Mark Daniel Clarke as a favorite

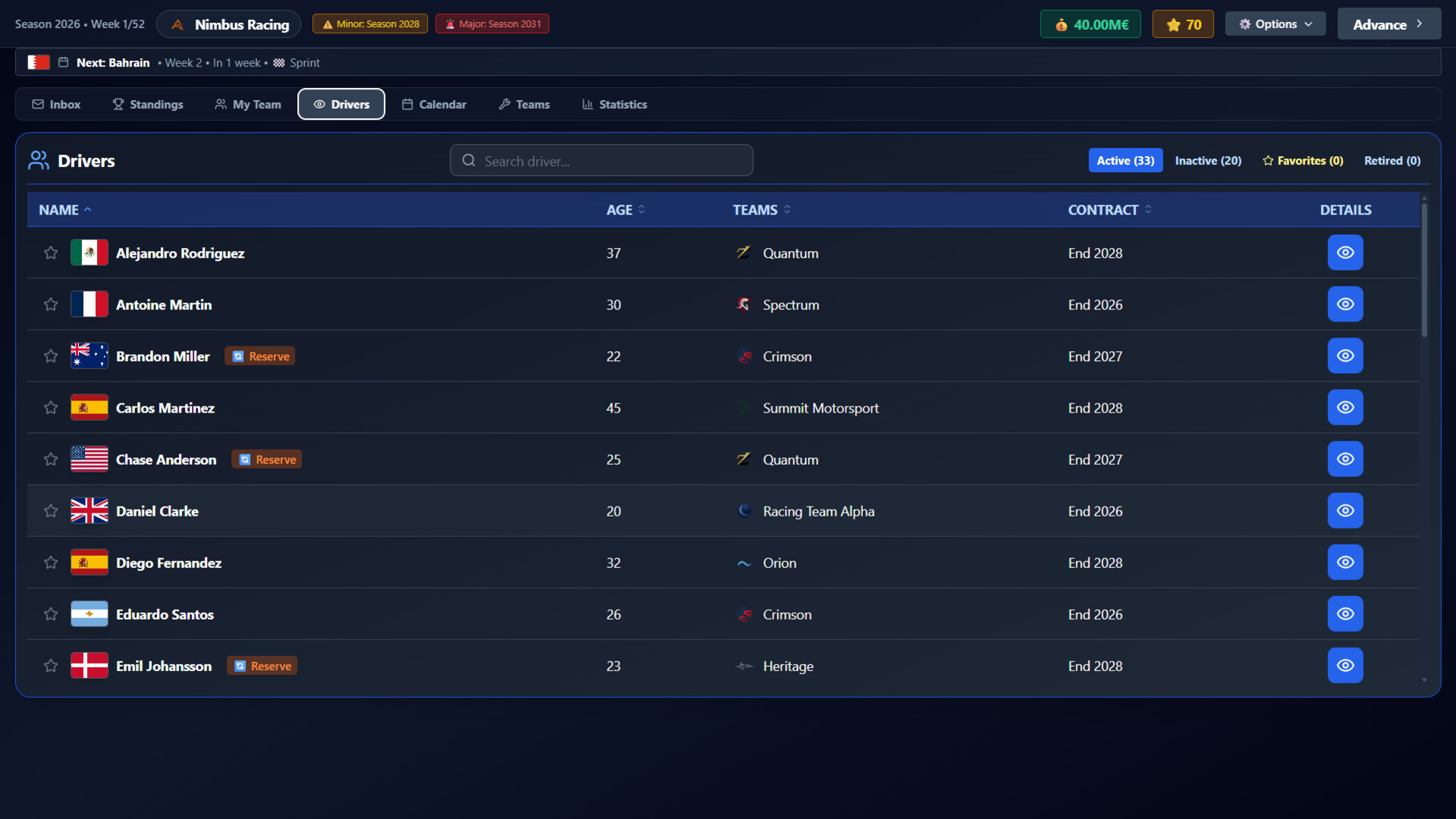coord(50,510)
